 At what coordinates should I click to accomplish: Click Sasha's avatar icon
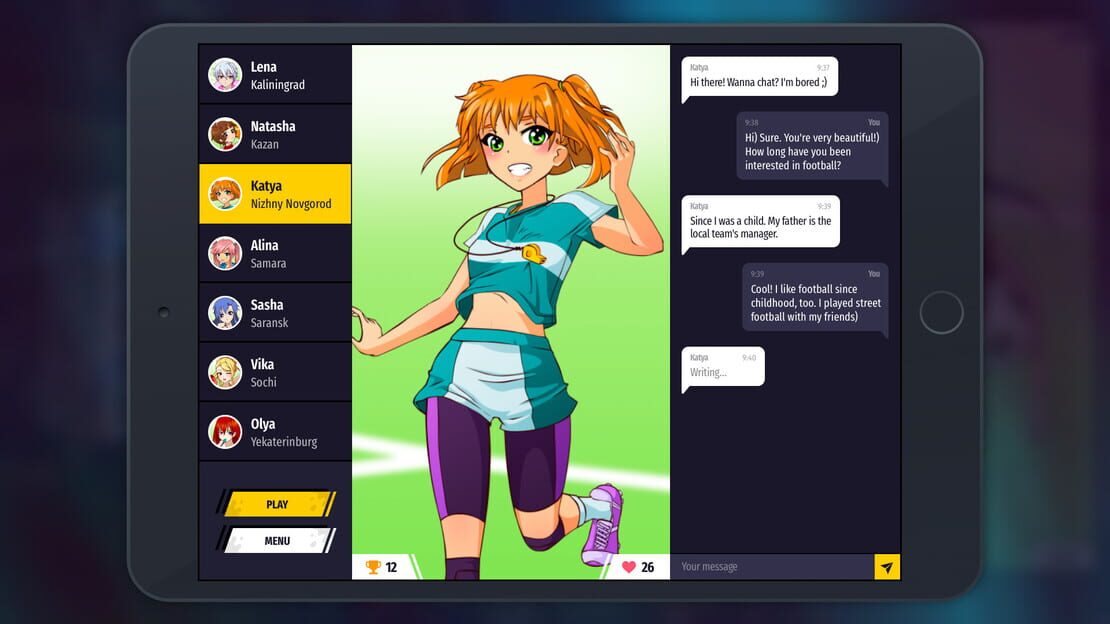click(x=225, y=313)
